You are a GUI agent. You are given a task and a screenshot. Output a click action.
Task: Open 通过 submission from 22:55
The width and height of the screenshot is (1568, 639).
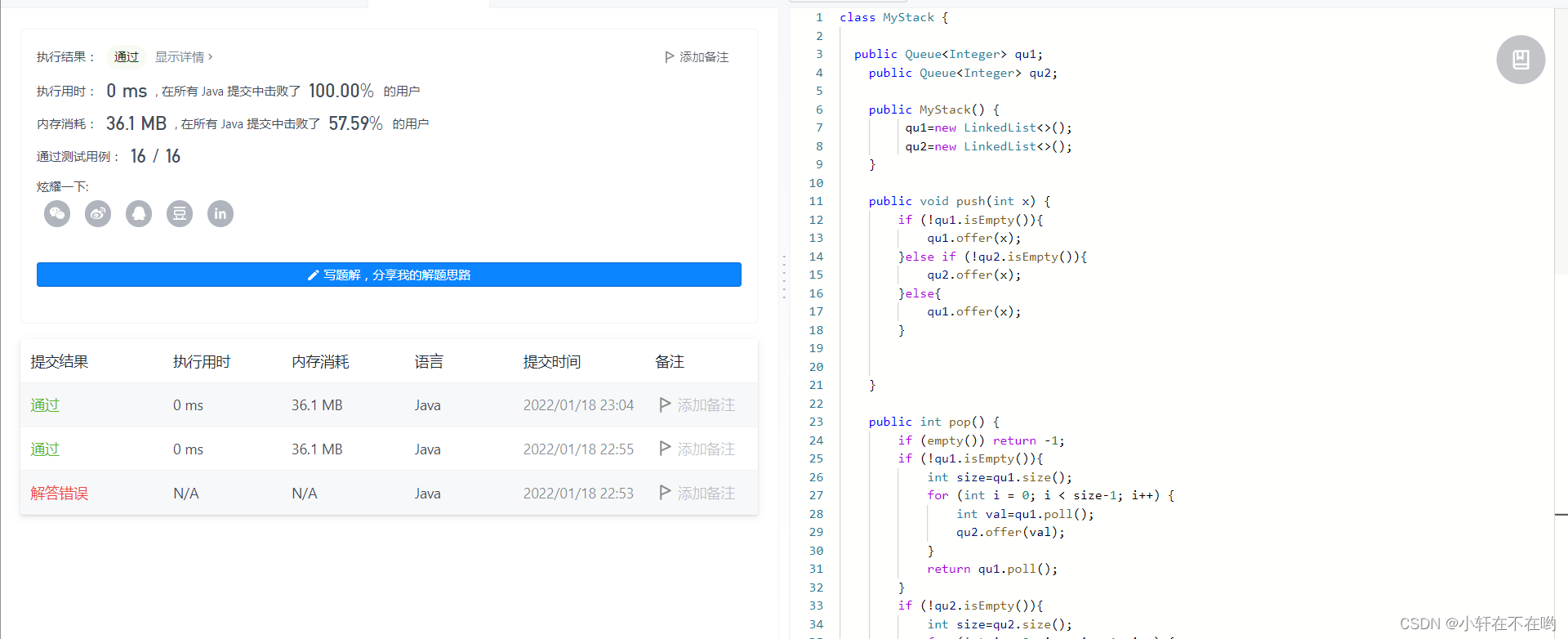pos(45,449)
